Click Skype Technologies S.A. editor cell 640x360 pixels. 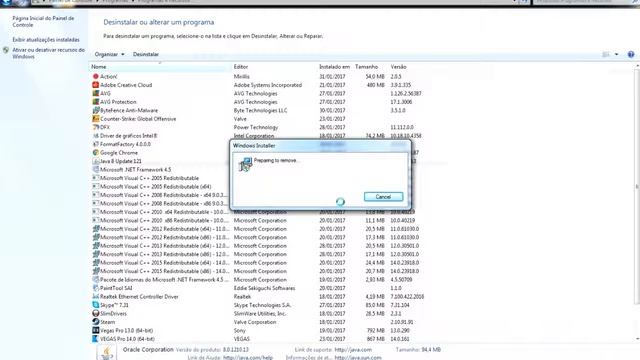[262, 305]
